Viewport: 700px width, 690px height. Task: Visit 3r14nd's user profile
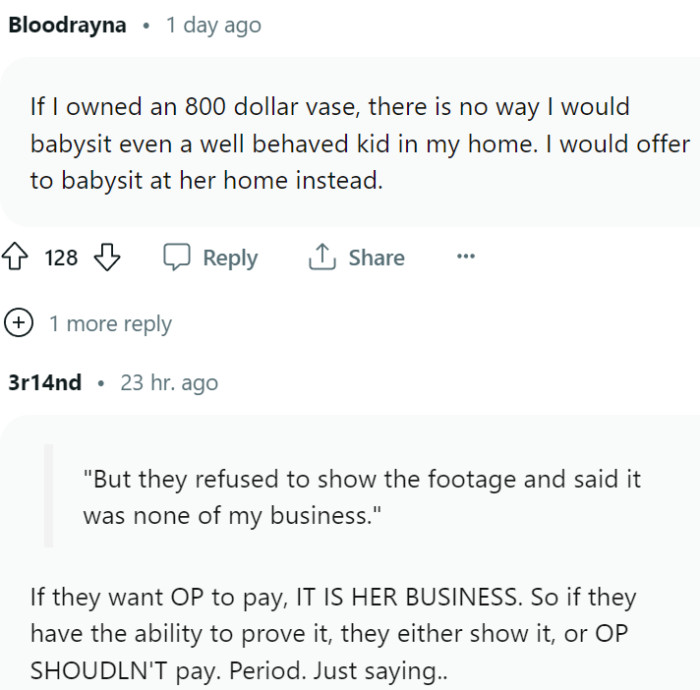[x=45, y=382]
